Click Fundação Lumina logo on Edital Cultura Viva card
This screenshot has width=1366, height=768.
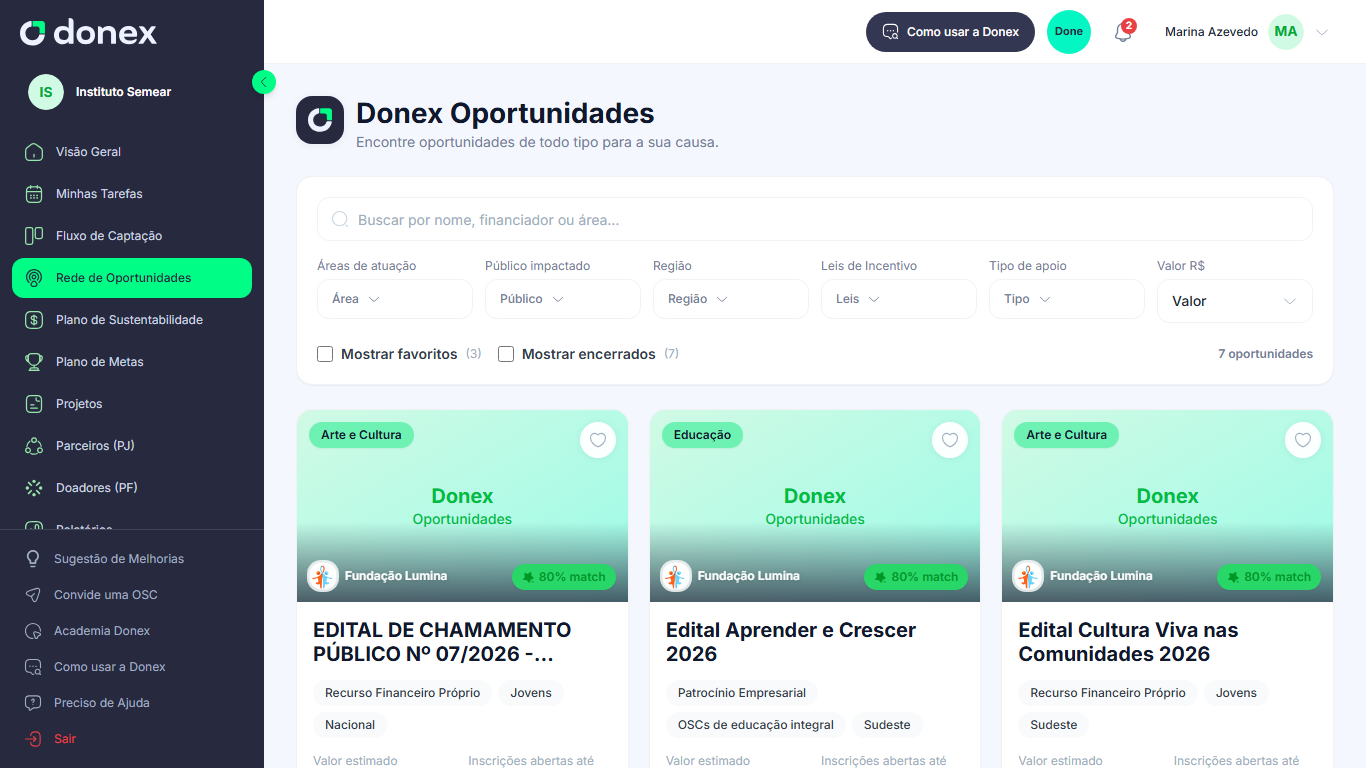click(x=1028, y=576)
